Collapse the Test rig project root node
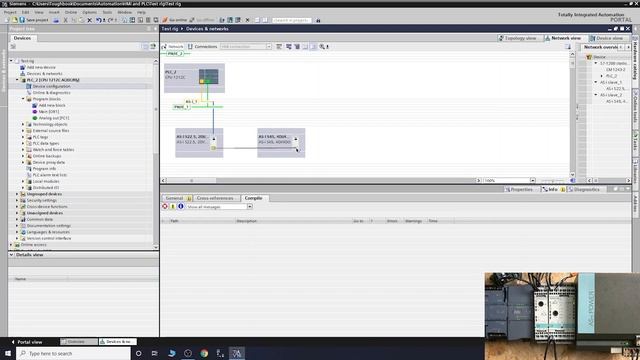This screenshot has width=640, height=360. pyautogui.click(x=11, y=61)
